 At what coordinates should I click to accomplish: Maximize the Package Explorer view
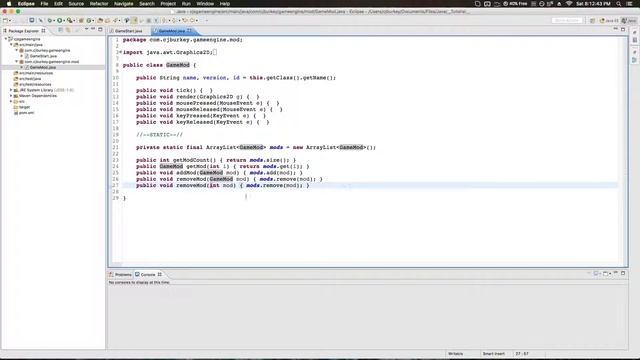[100, 29]
